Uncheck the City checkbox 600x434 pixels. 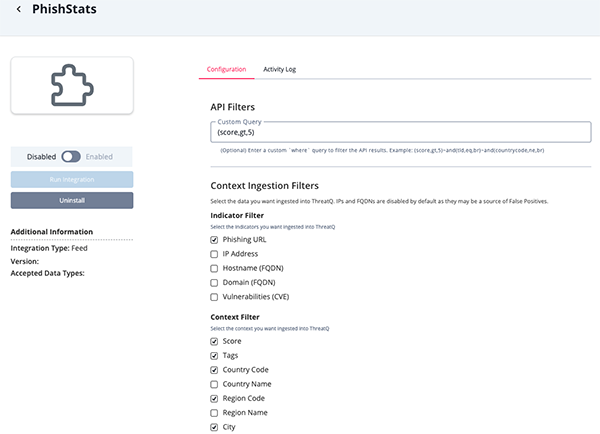[214, 427]
